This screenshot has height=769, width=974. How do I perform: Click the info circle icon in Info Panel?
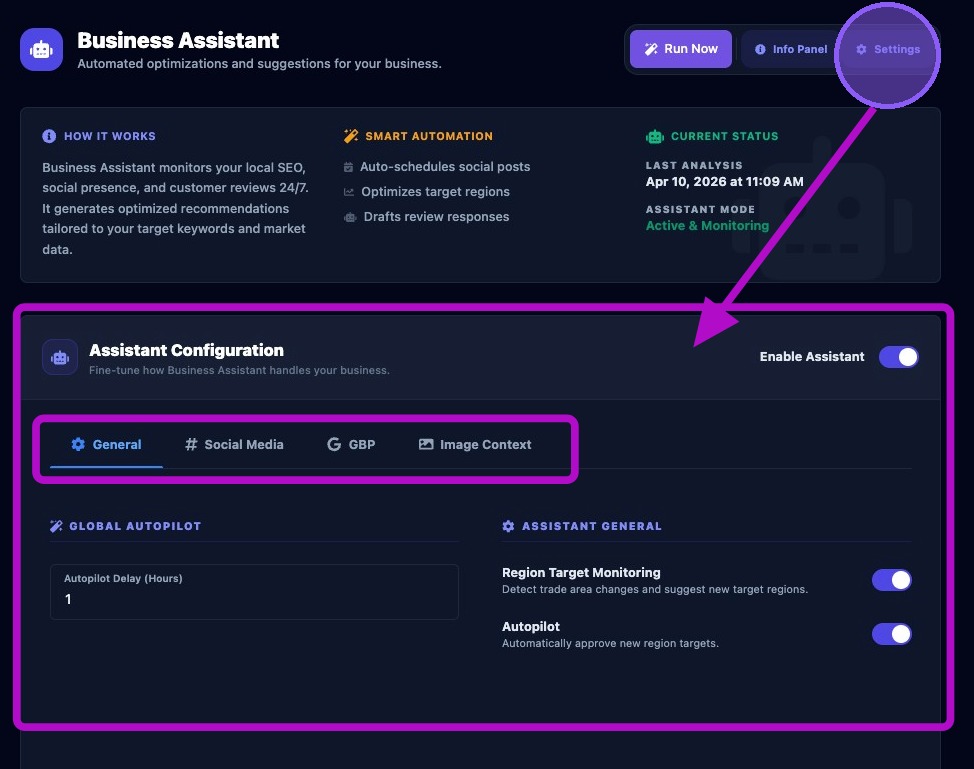click(x=760, y=49)
